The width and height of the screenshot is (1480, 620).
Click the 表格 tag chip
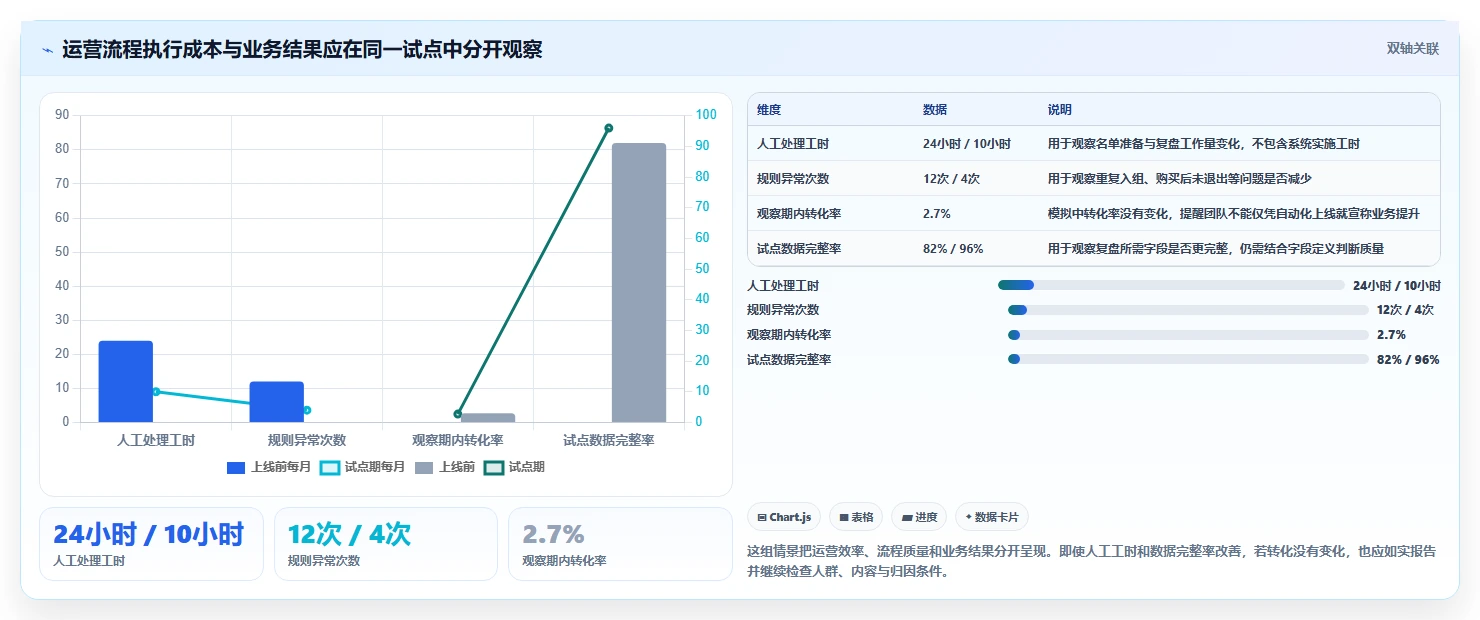[x=856, y=517]
